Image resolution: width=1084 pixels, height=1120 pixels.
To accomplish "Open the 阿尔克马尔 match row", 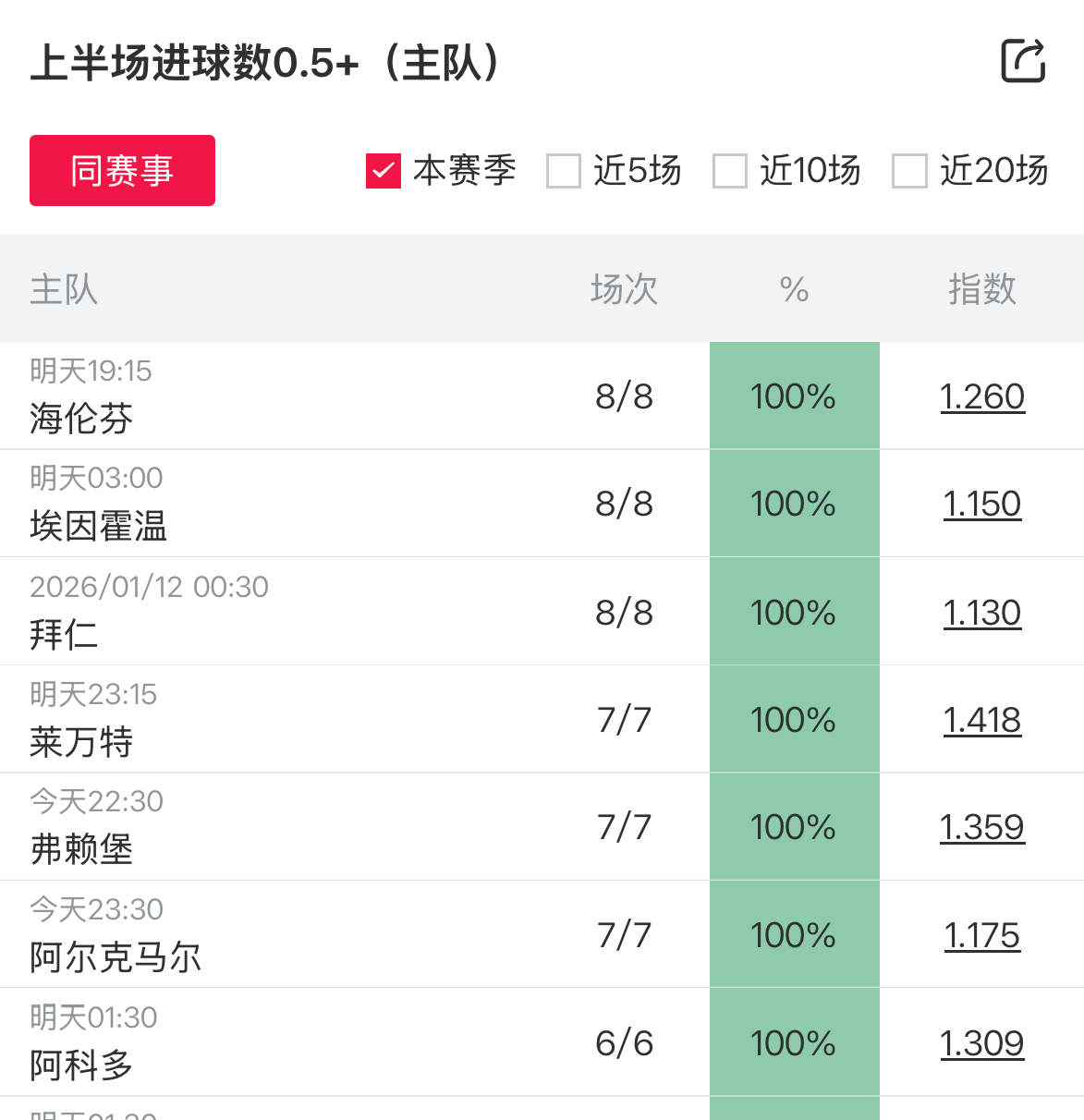I will [x=116, y=956].
